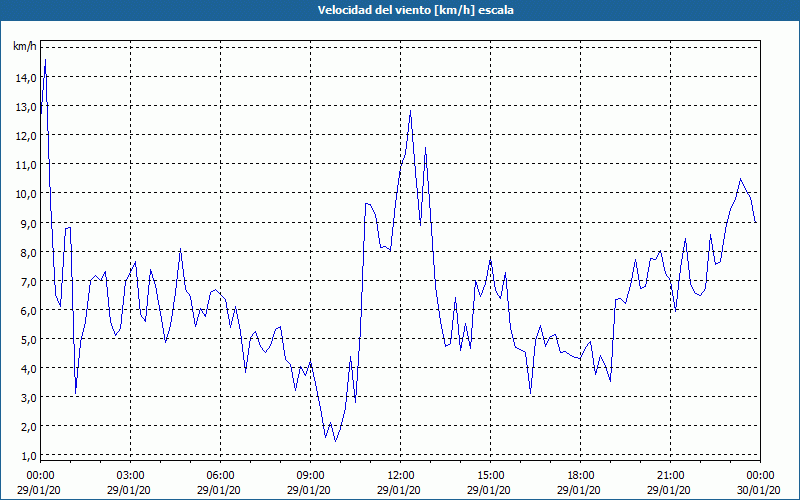Click the "03:00" time label
The width and height of the screenshot is (800, 500).
131,476
